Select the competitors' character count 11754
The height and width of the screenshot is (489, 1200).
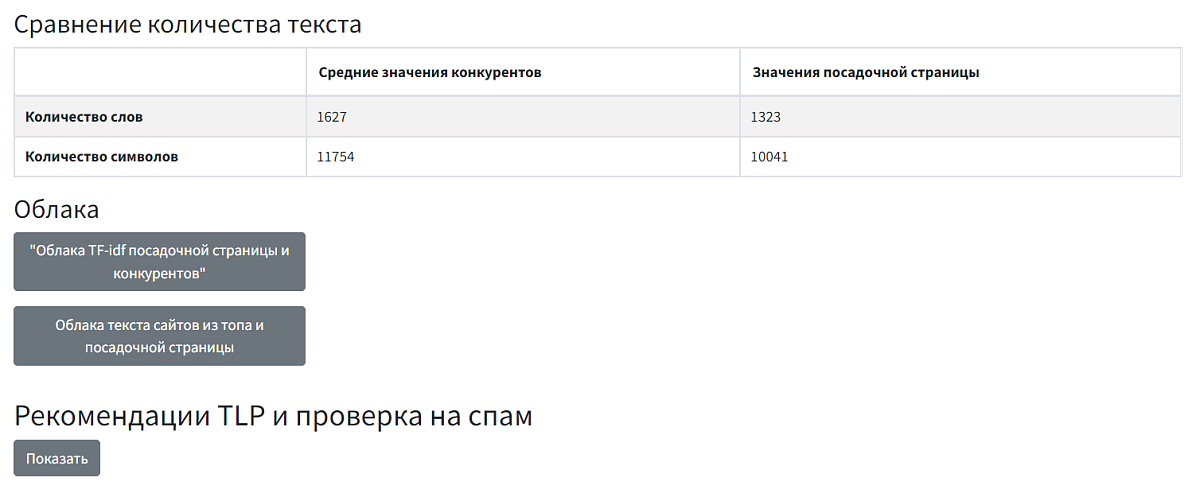(336, 157)
